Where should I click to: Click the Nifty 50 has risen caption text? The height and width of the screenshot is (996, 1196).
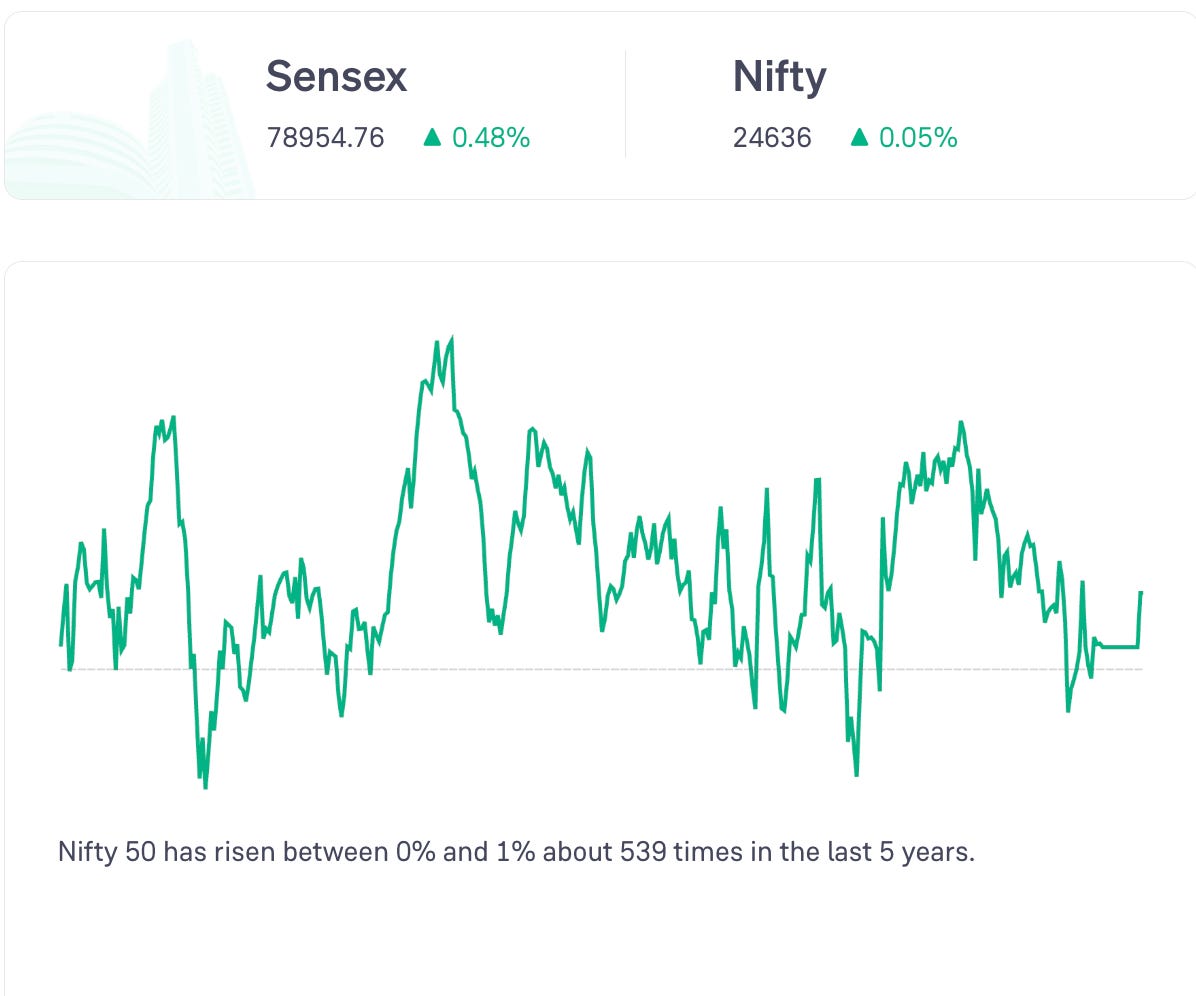516,852
